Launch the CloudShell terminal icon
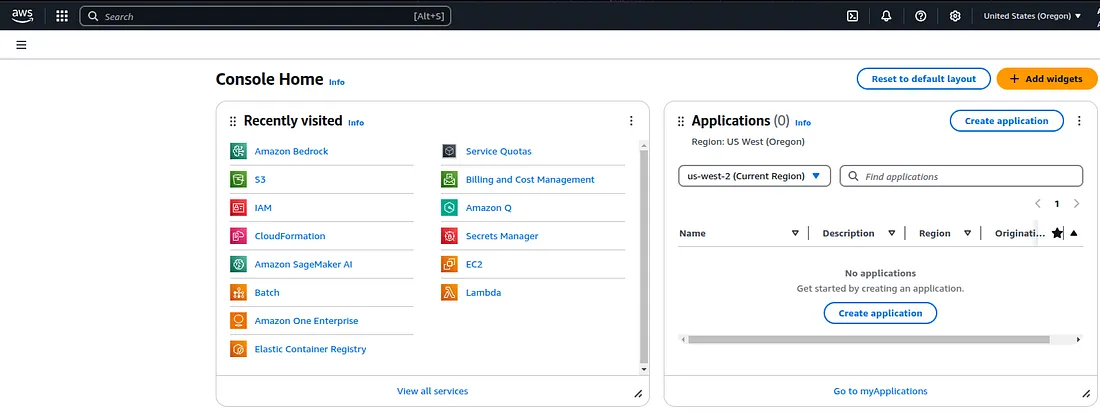The image size is (1100, 413). (852, 16)
